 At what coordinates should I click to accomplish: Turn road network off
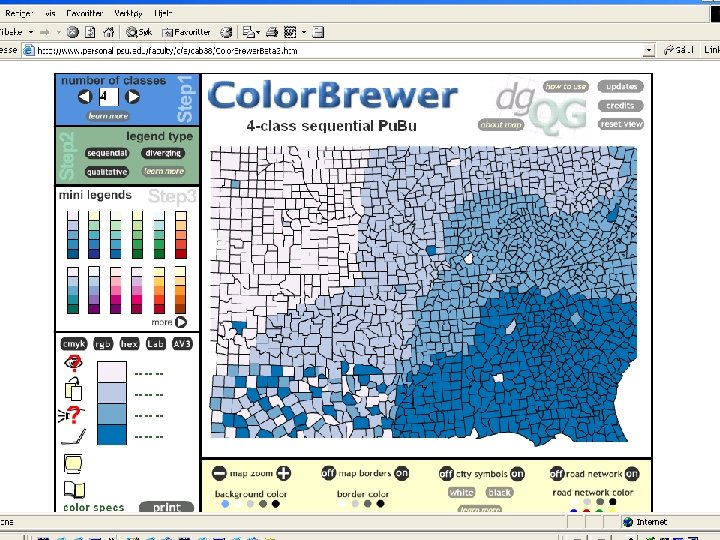tap(557, 473)
